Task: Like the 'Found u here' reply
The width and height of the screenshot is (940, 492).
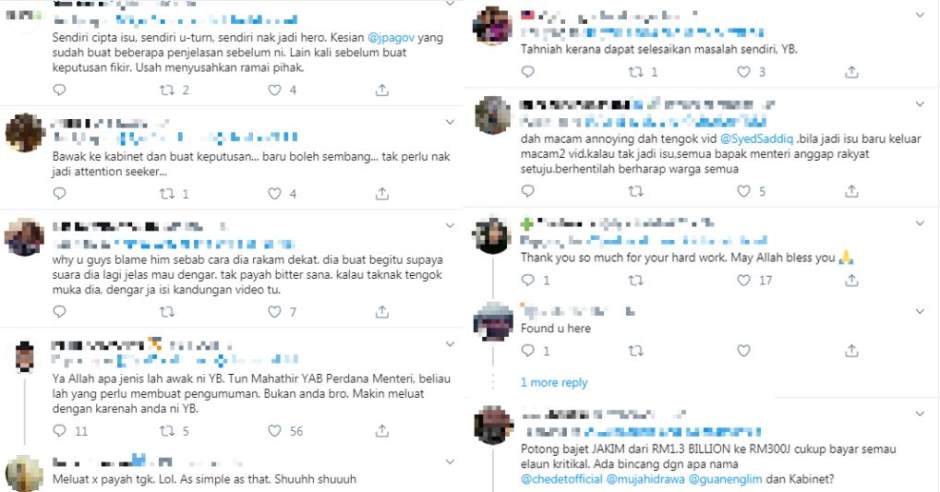Action: pos(743,351)
